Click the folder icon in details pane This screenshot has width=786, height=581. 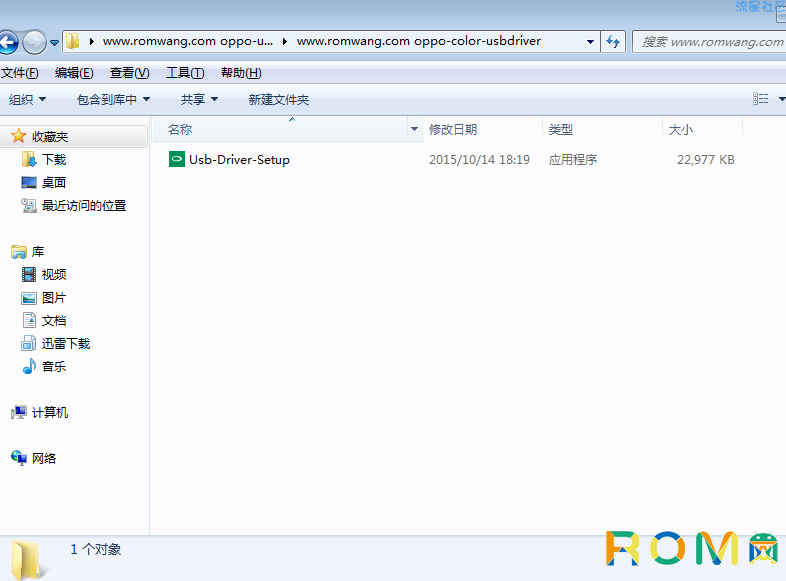[28, 560]
